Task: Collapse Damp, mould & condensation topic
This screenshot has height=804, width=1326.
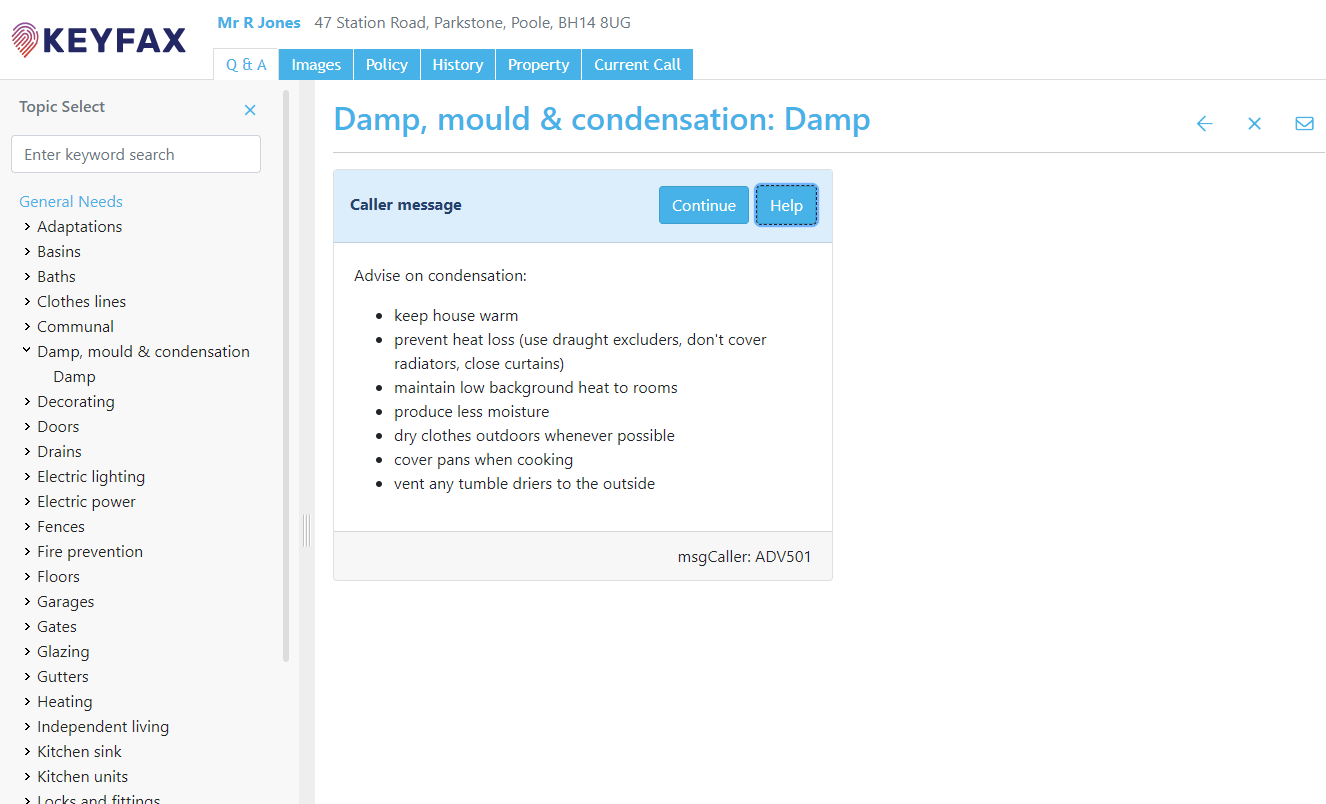Action: [x=27, y=352]
